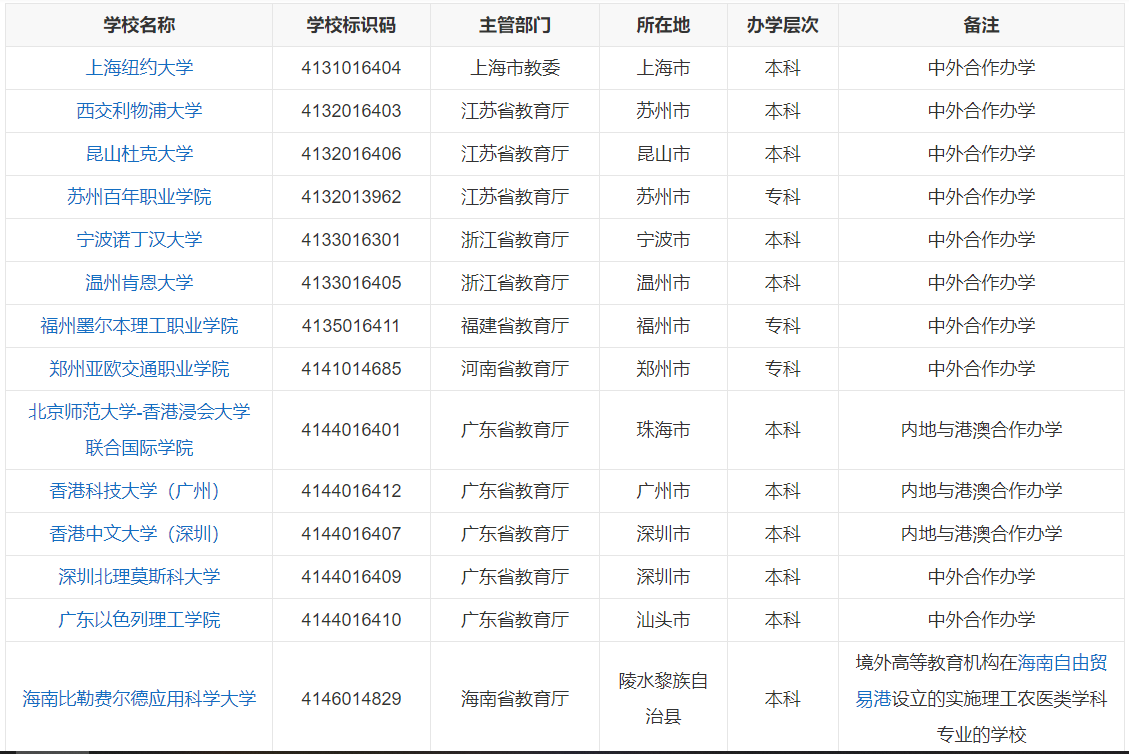Select the code 4144016401
Screen dimensions: 1129x754
[351, 430]
